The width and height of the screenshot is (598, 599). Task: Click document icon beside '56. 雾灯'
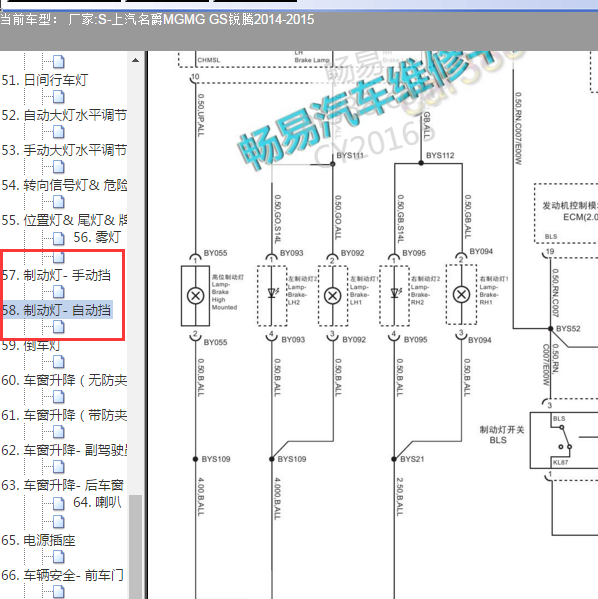point(58,238)
